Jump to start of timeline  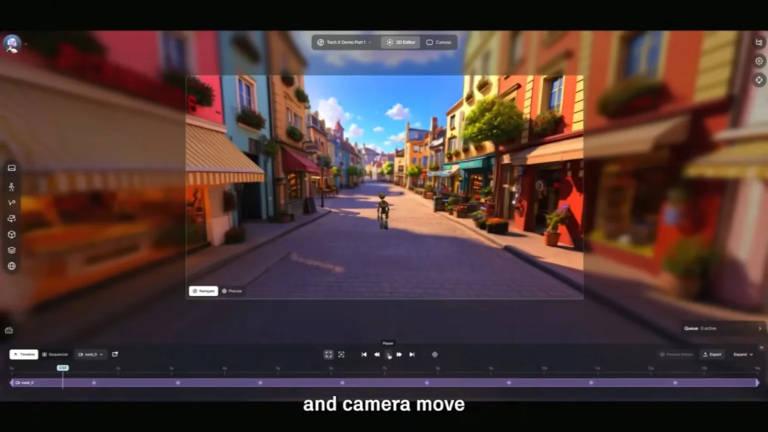click(x=364, y=355)
